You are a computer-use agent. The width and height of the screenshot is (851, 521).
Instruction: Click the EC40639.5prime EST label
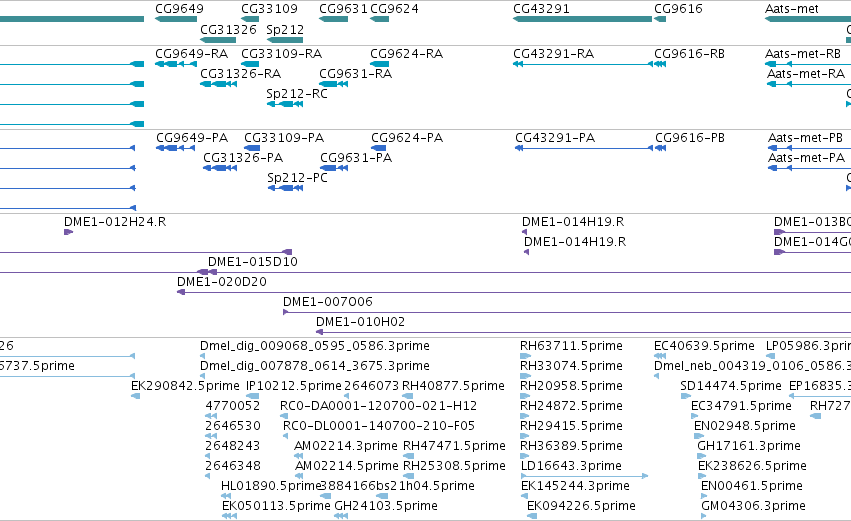(704, 346)
